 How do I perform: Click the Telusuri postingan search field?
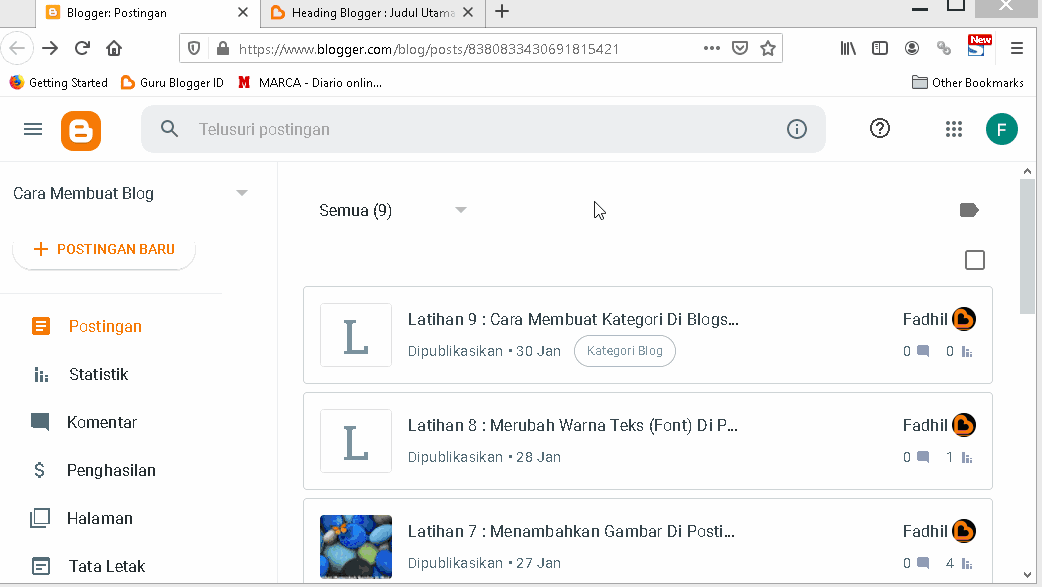pos(400,129)
